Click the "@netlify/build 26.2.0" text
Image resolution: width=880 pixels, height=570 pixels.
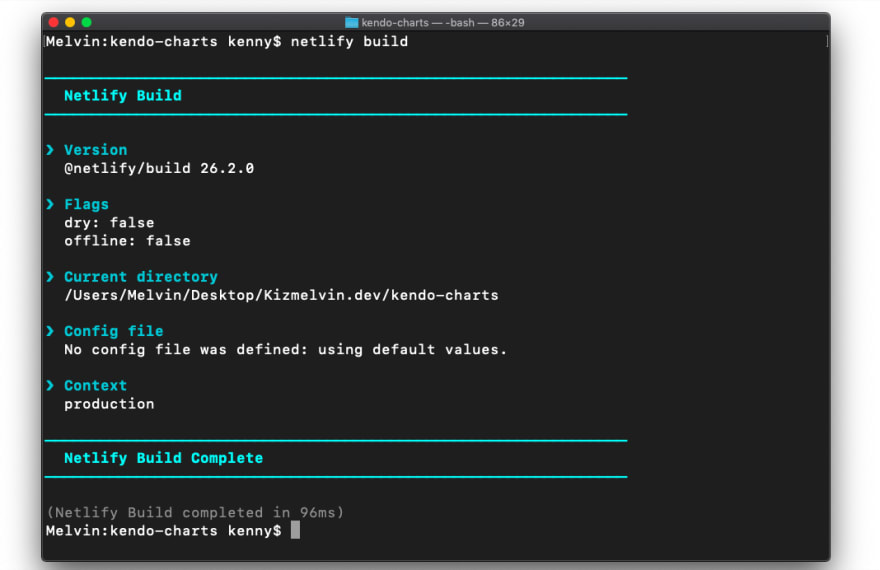[x=159, y=168]
